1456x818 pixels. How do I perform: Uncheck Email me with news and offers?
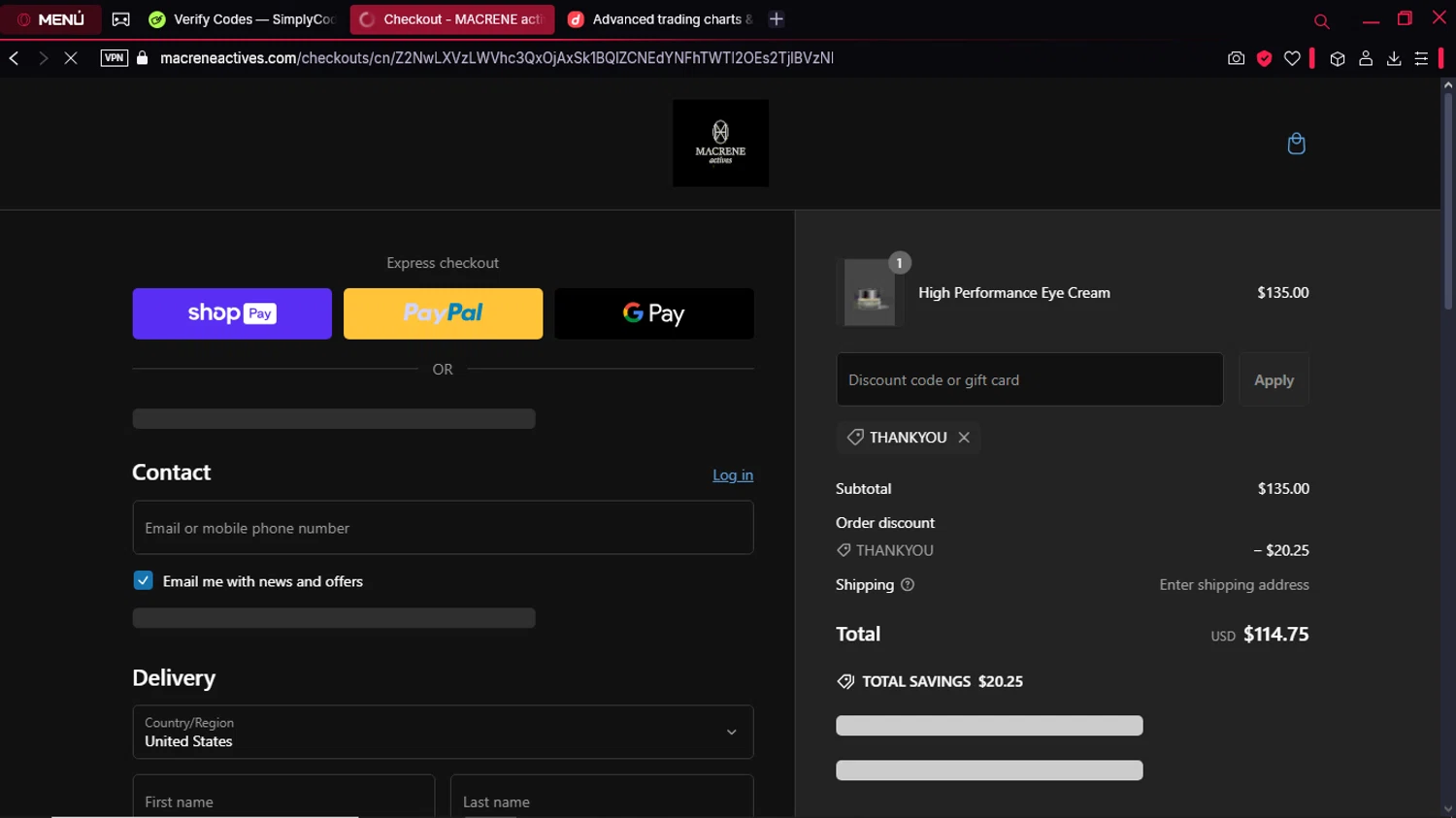143,580
